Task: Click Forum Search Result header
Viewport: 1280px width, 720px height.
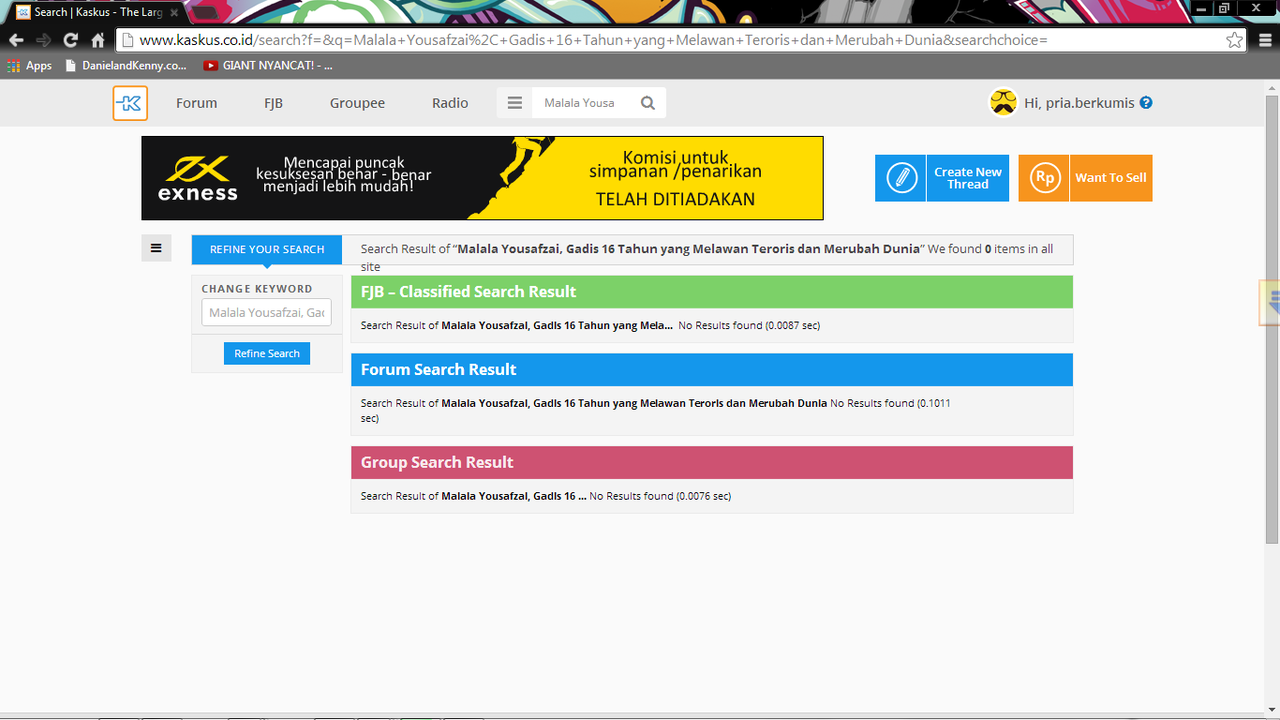Action: [x=712, y=369]
